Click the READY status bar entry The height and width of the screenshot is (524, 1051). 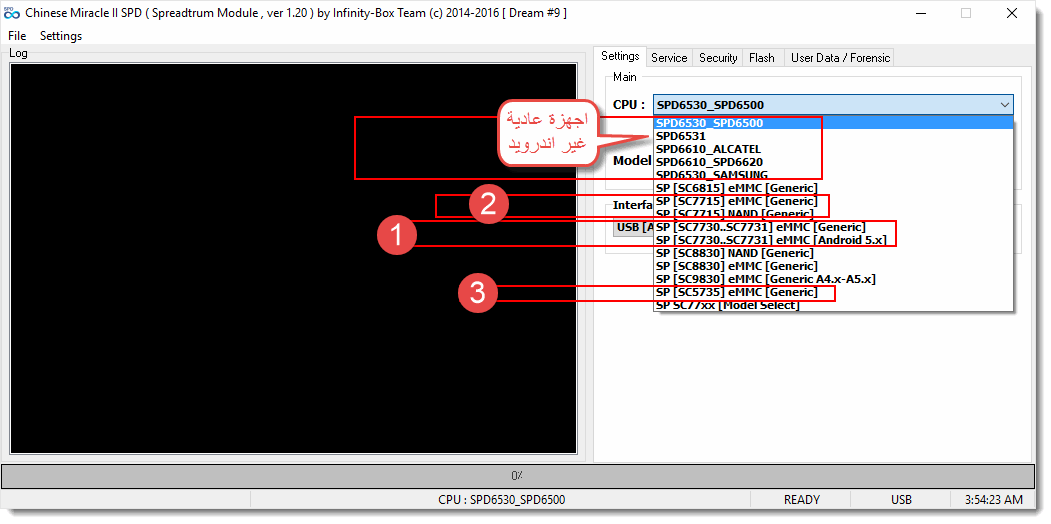pyautogui.click(x=802, y=500)
